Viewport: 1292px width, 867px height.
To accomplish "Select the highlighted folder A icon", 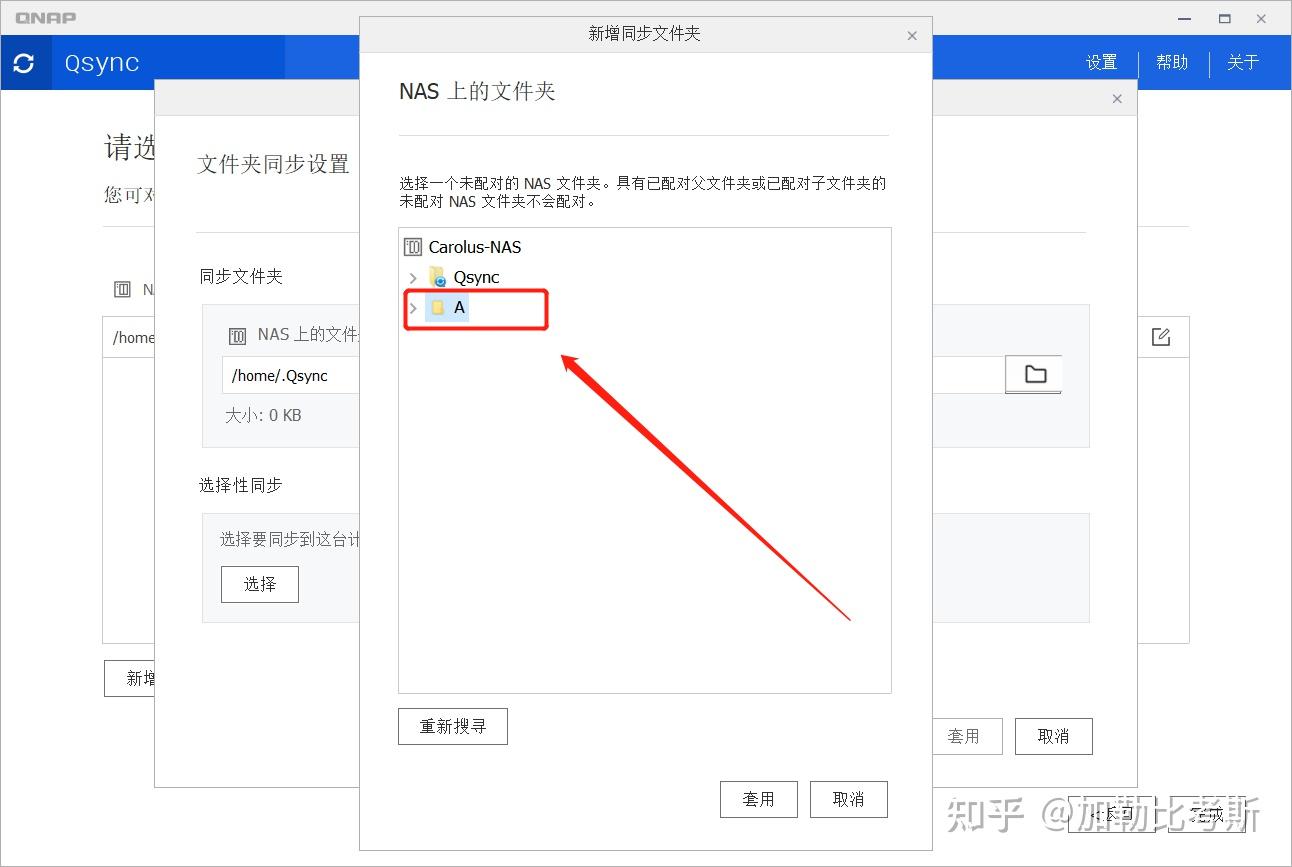I will point(440,308).
